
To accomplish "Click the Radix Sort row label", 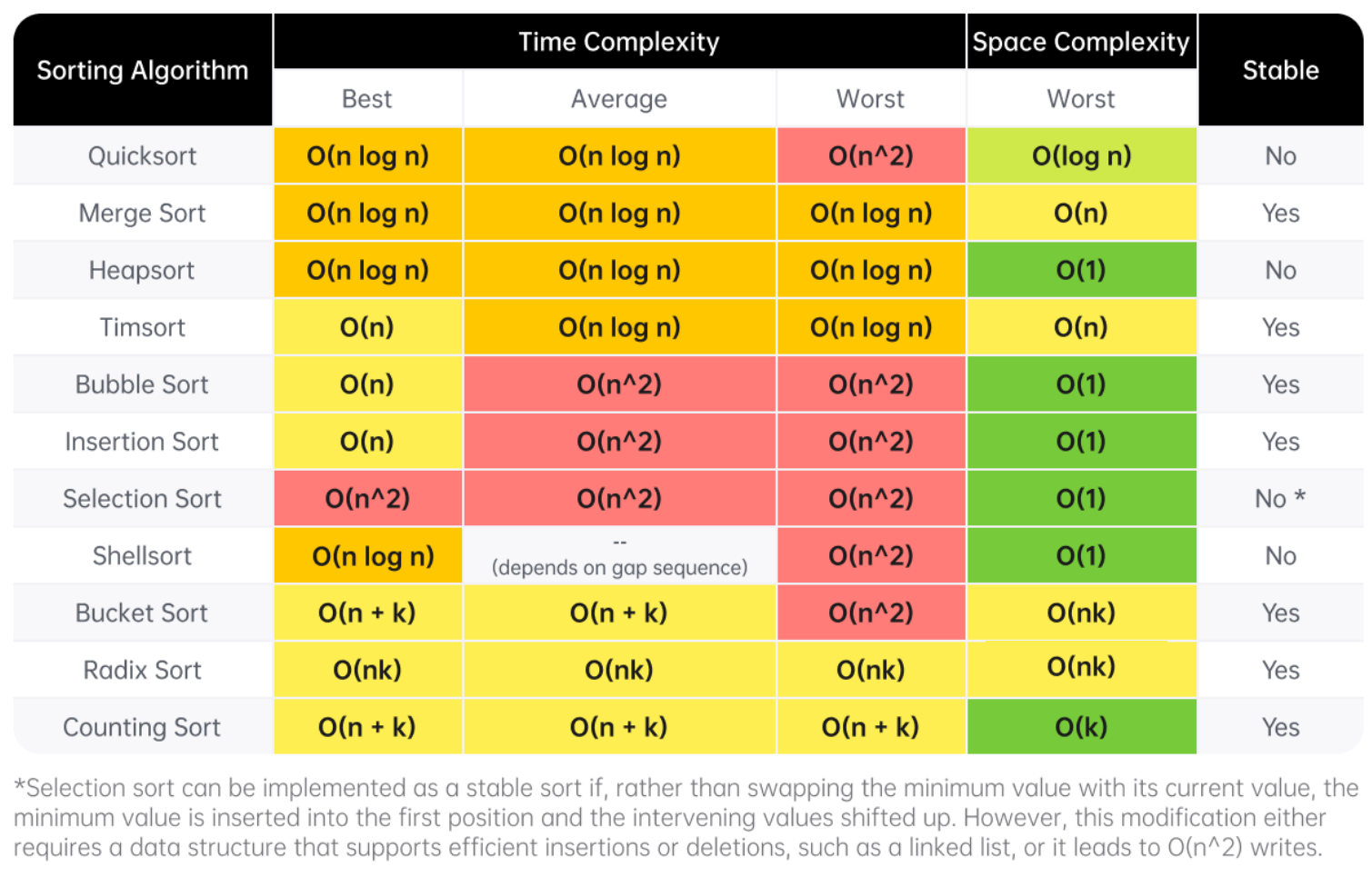I will click(x=143, y=671).
